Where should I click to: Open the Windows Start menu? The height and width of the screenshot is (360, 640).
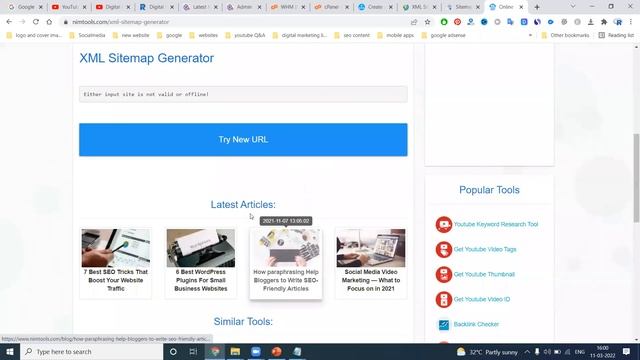[10, 351]
